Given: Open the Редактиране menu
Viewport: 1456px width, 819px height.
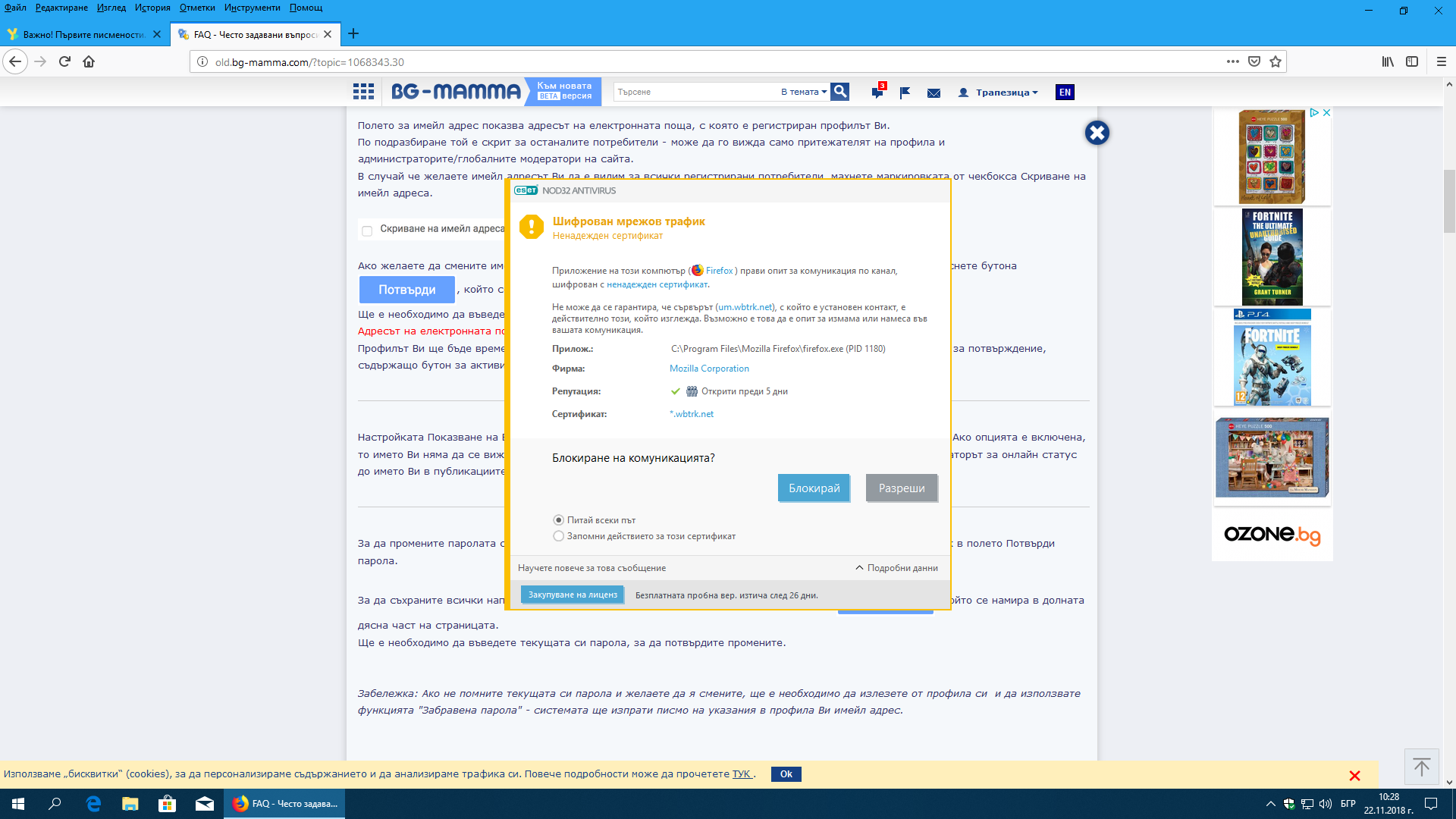Looking at the screenshot, I should pos(61,8).
